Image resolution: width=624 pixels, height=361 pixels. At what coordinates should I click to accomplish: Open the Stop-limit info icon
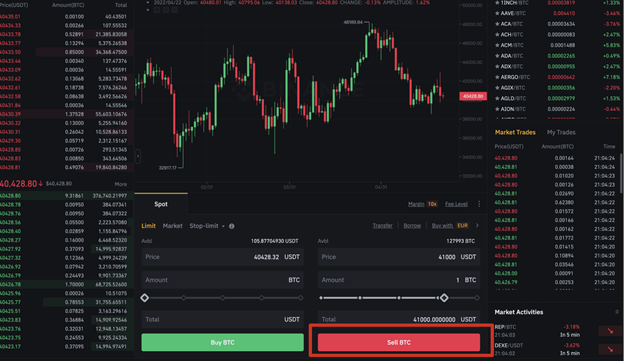[x=232, y=226]
